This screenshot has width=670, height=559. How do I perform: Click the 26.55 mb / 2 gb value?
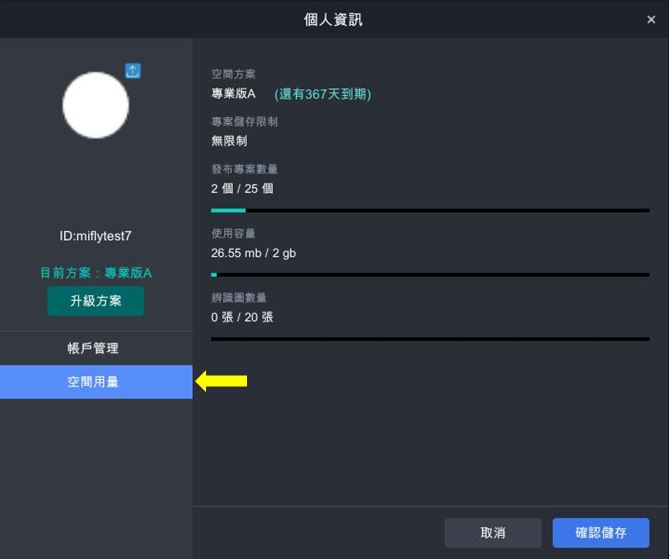pos(253,253)
